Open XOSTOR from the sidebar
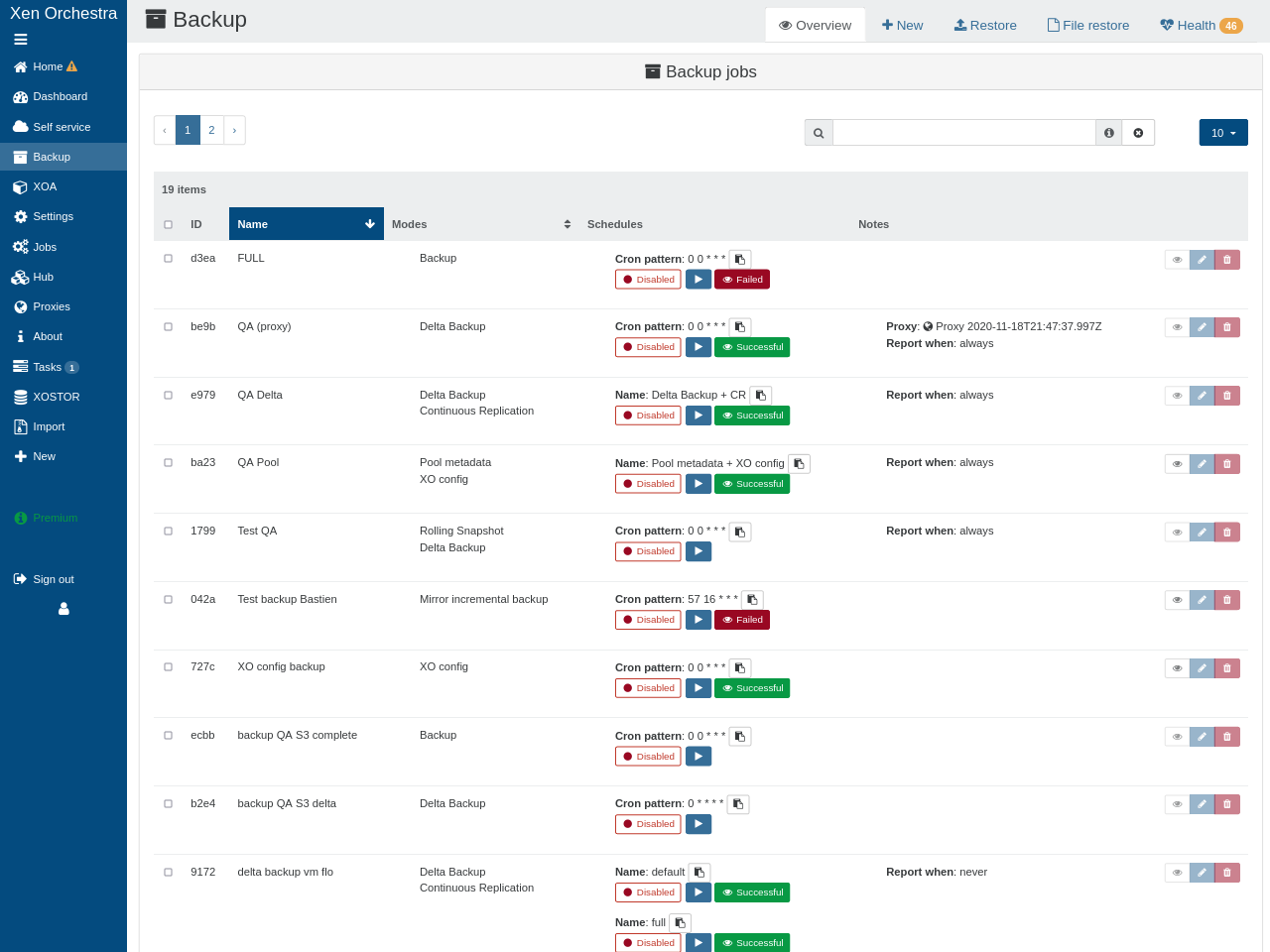The image size is (1270, 952). point(56,397)
